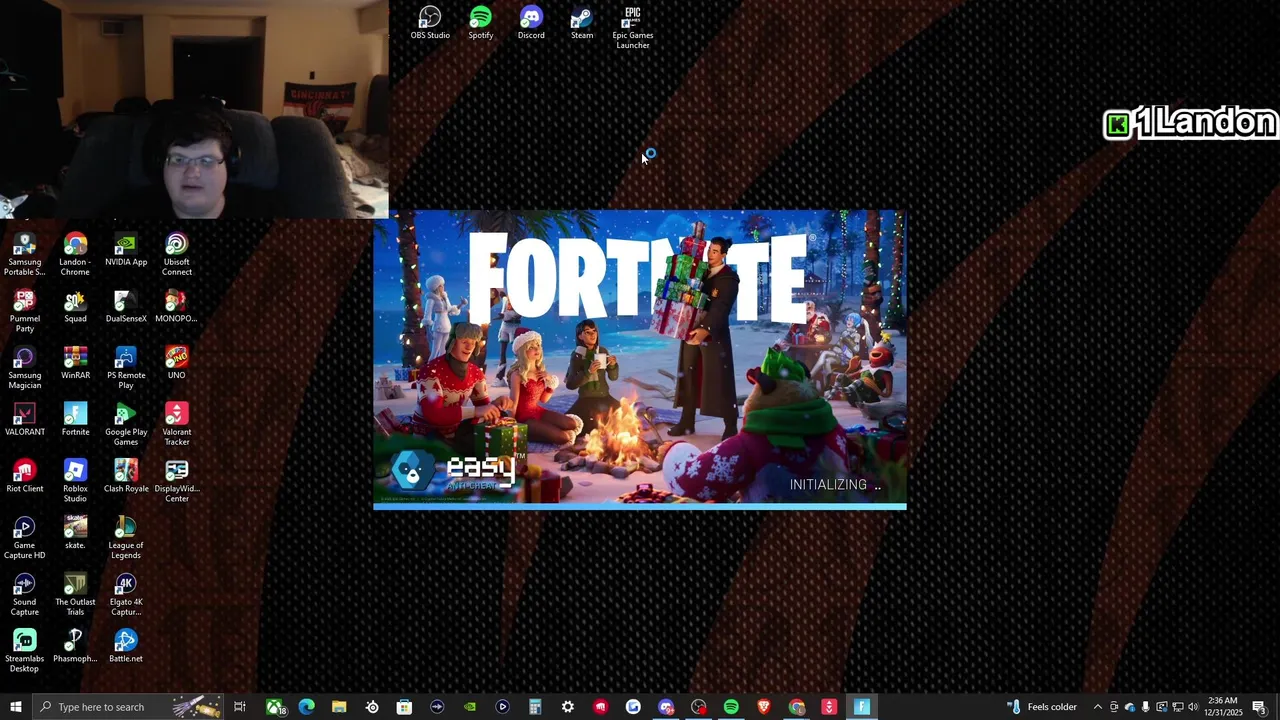Open the notification center icon
Viewport: 1280px width, 720px height.
[1259, 707]
